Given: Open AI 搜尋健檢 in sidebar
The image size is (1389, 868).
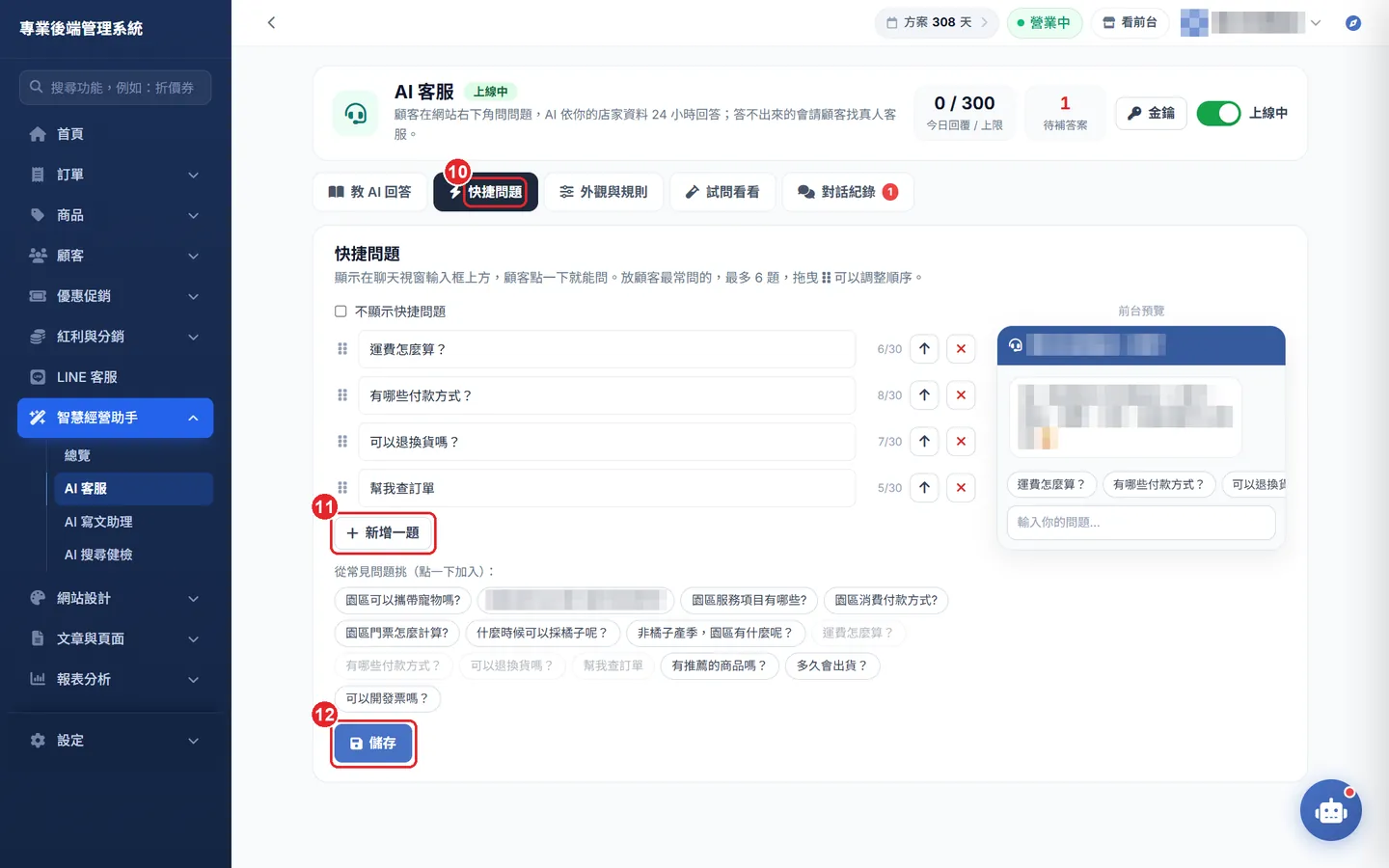Looking at the screenshot, I should click(133, 555).
